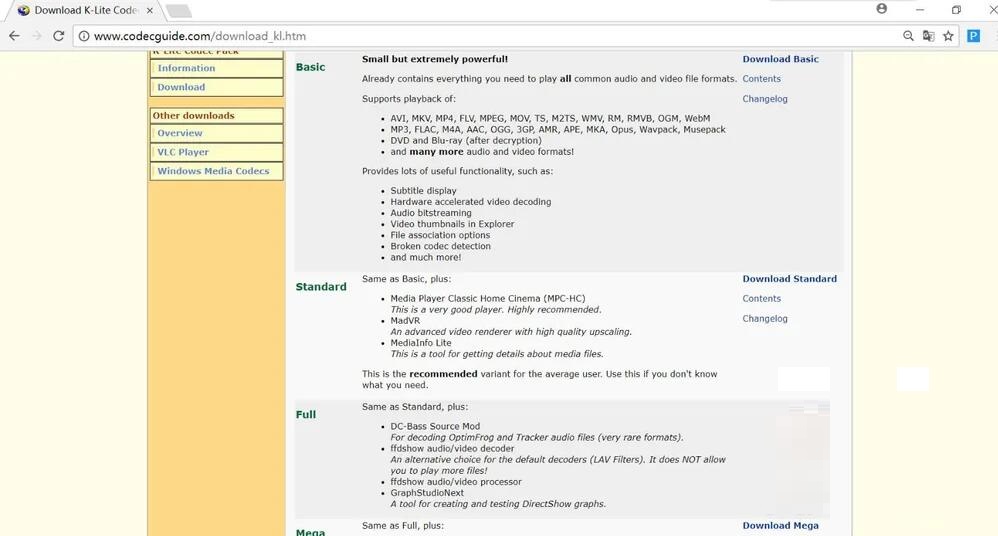Click the Download Basic link
Viewport: 998px width, 536px height.
tap(780, 59)
